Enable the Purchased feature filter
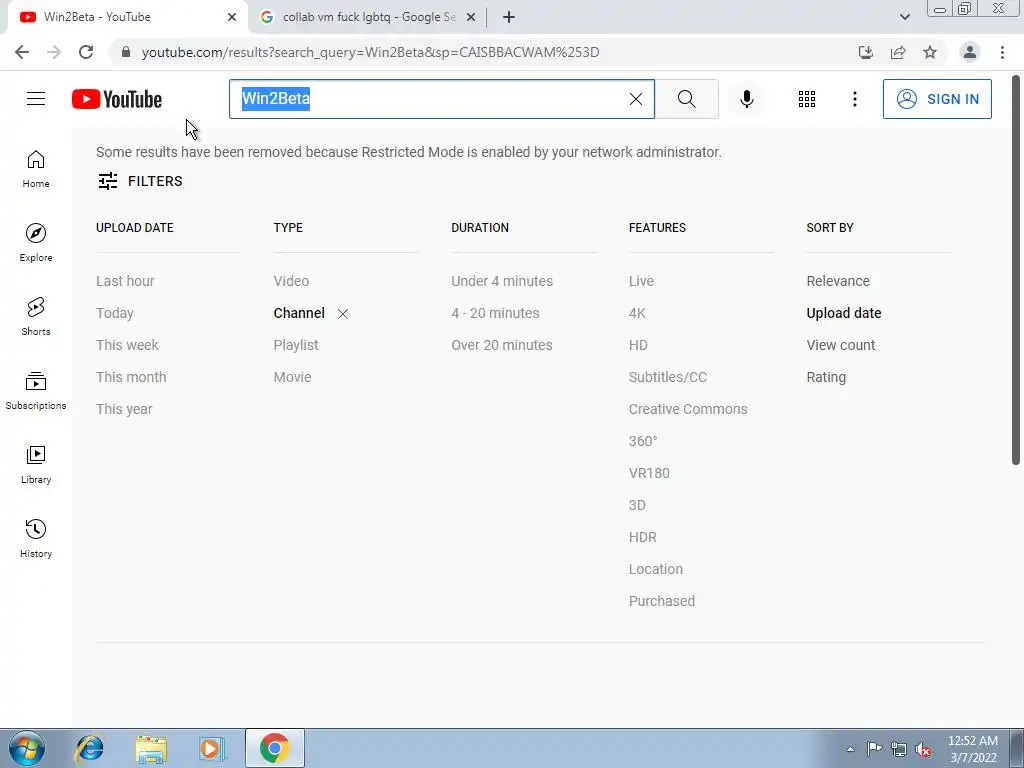1024x768 pixels. (x=662, y=601)
